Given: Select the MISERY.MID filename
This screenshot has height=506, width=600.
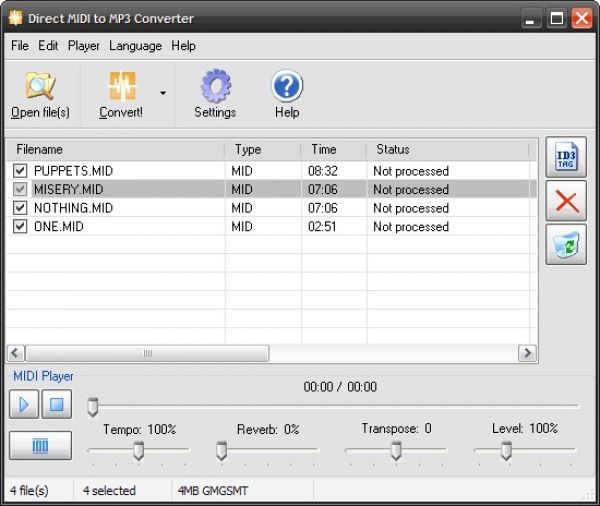Looking at the screenshot, I should tap(68, 189).
